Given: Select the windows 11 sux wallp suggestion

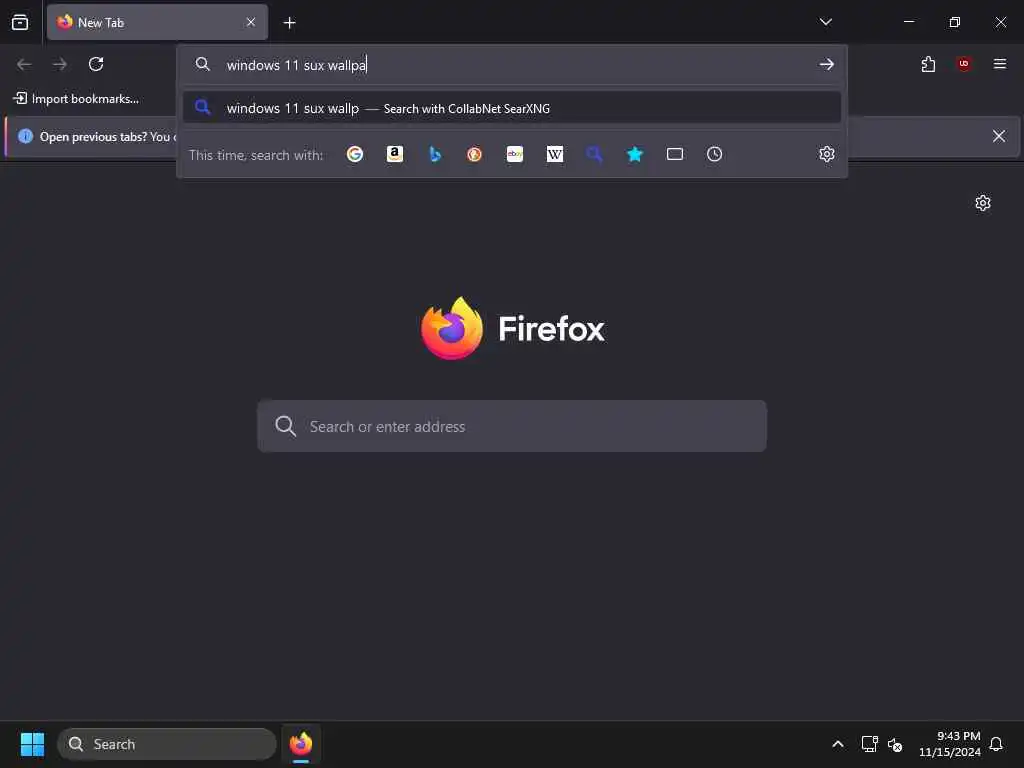Looking at the screenshot, I should point(512,108).
